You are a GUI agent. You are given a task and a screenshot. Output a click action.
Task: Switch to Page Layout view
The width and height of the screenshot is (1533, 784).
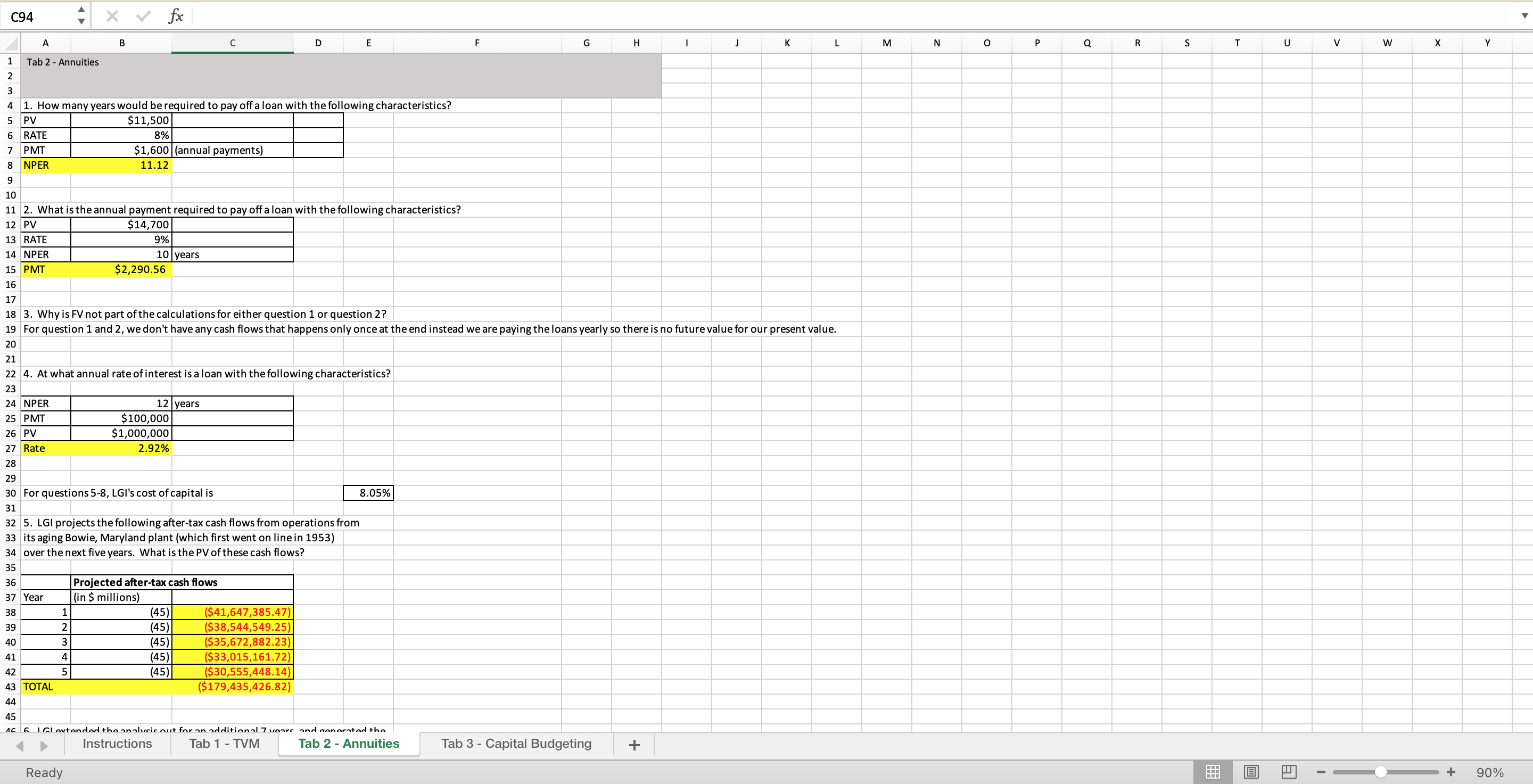tap(1251, 772)
